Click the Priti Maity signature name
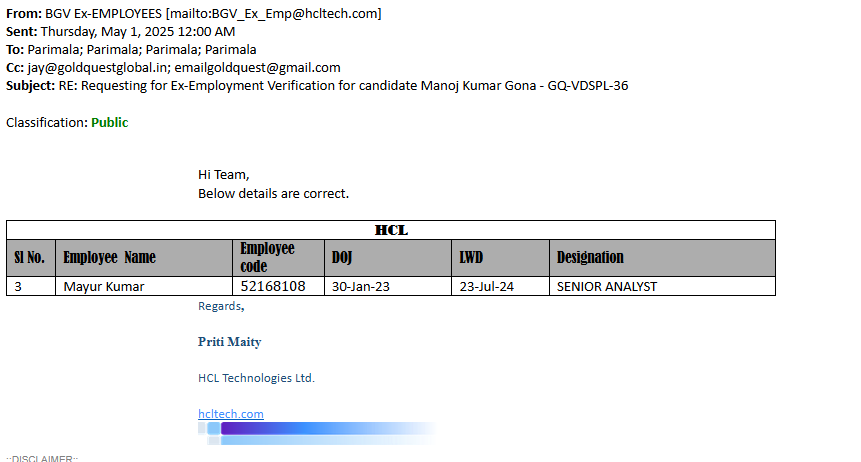Image resolution: width=861 pixels, height=462 pixels. coord(229,342)
